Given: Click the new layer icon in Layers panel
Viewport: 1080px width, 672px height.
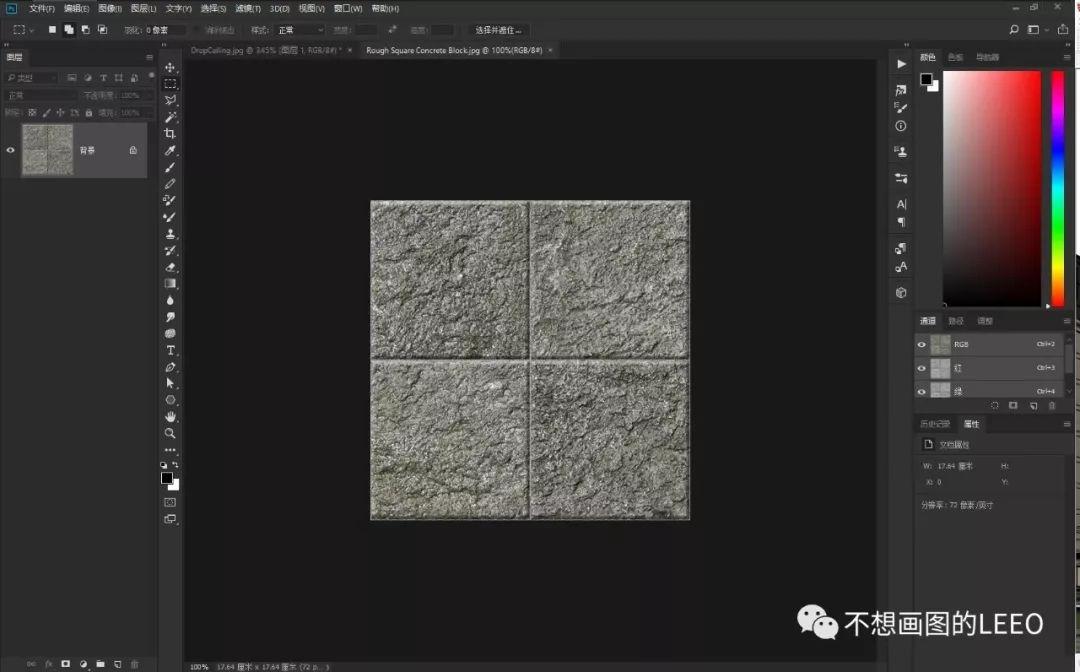Looking at the screenshot, I should coord(118,664).
